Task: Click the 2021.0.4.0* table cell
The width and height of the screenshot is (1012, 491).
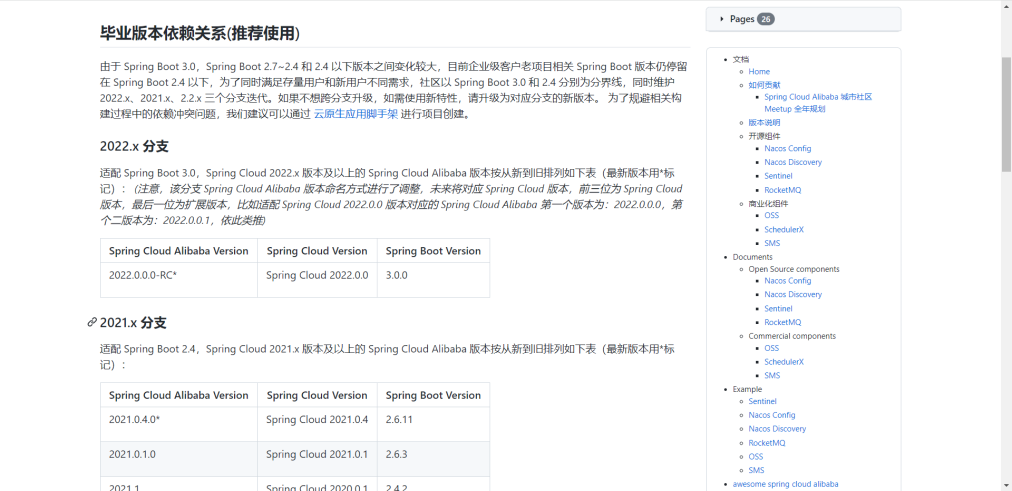Action: click(179, 424)
